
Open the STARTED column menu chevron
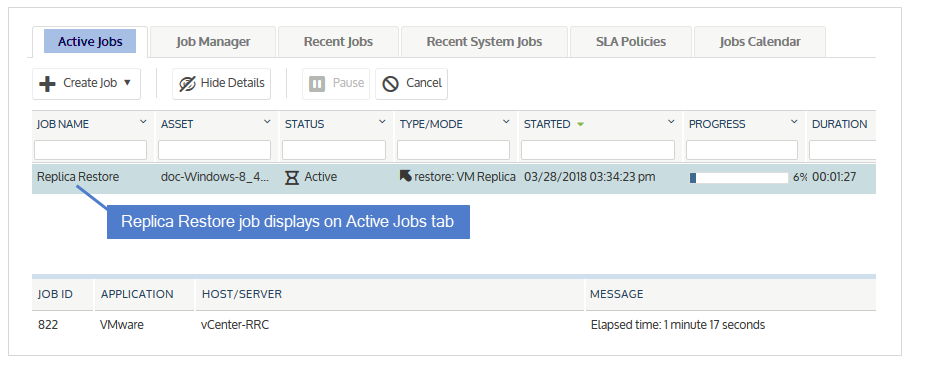[x=671, y=122]
